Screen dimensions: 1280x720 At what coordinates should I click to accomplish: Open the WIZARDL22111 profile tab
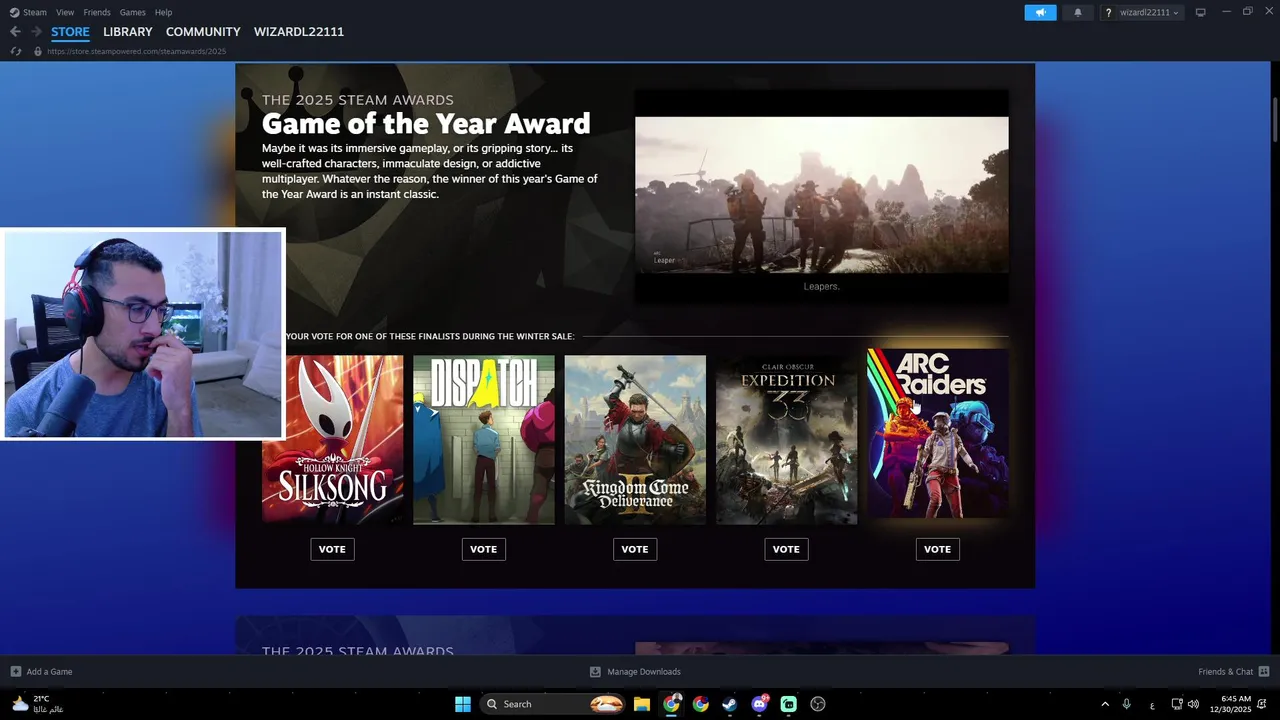point(299,32)
